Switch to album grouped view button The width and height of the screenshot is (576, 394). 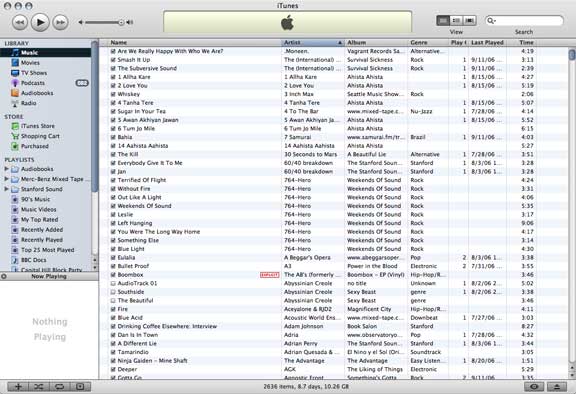point(456,21)
